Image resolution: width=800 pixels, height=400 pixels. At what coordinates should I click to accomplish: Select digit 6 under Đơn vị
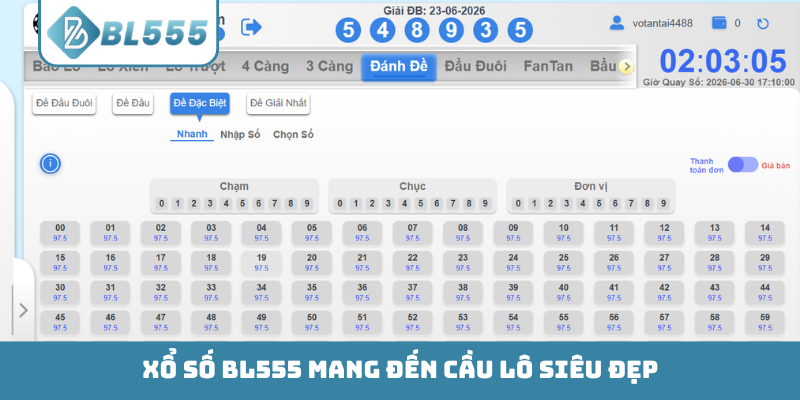click(x=615, y=204)
